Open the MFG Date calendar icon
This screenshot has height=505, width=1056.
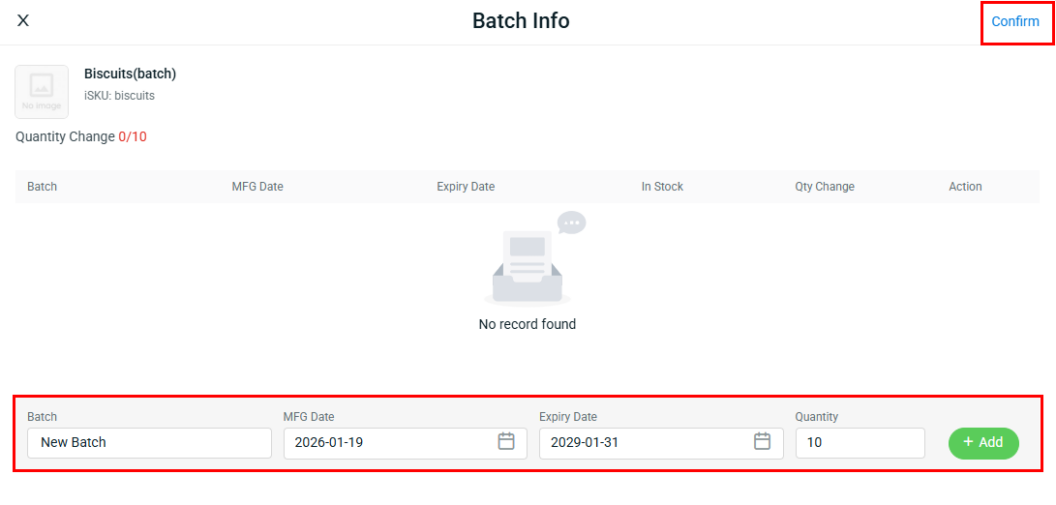tap(506, 442)
